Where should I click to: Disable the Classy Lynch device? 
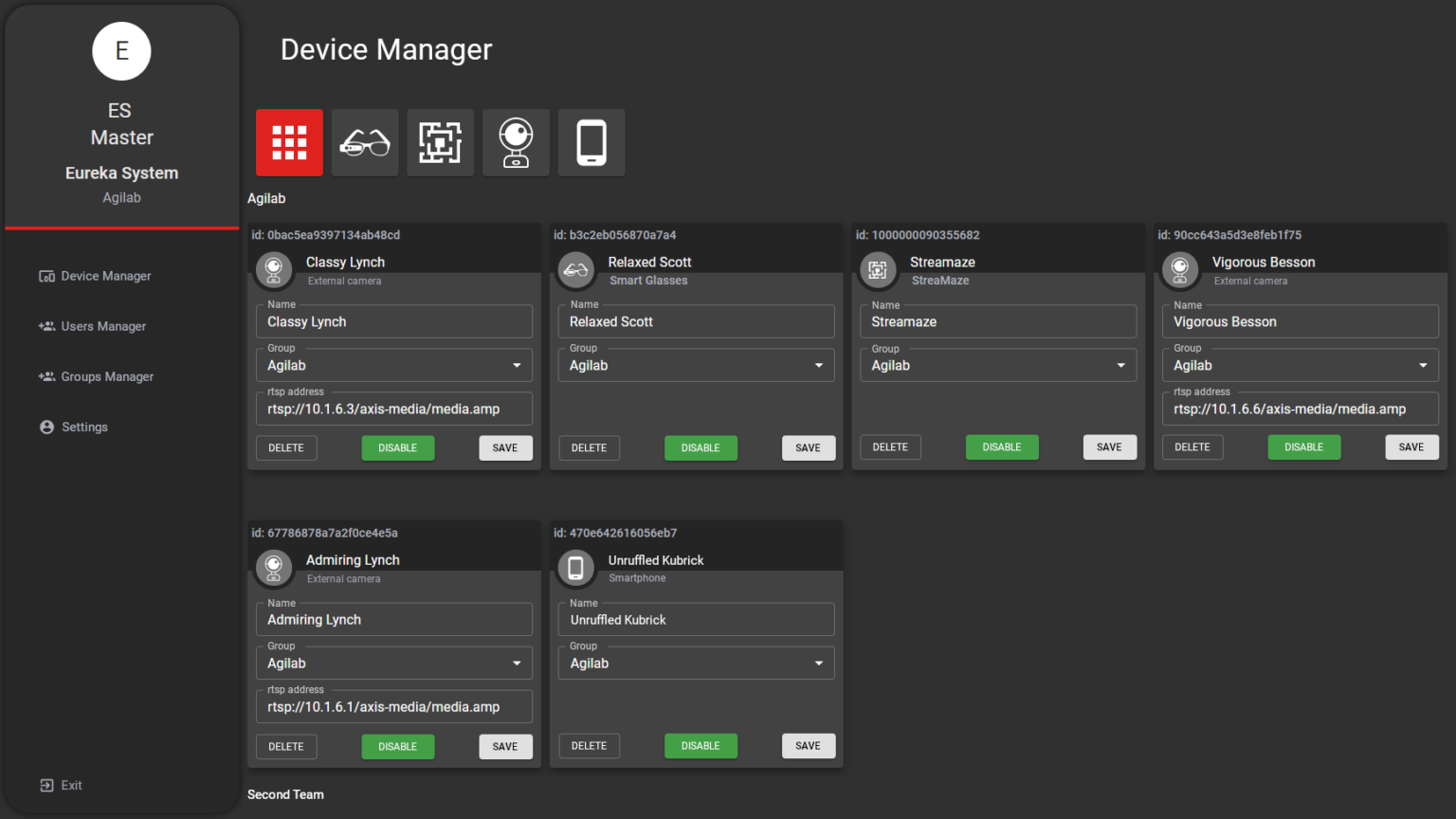pyautogui.click(x=398, y=447)
